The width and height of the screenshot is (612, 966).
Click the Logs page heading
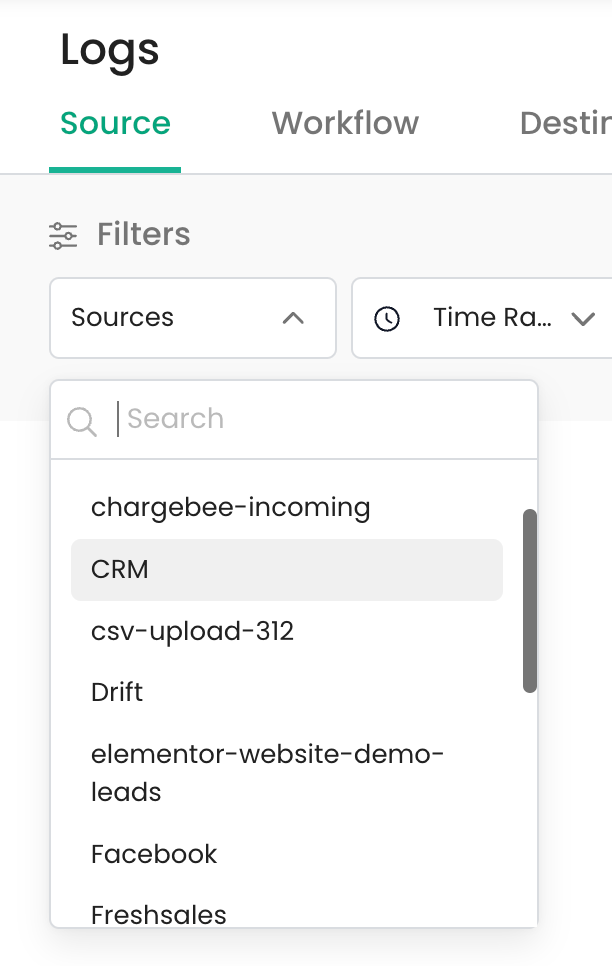pos(110,51)
